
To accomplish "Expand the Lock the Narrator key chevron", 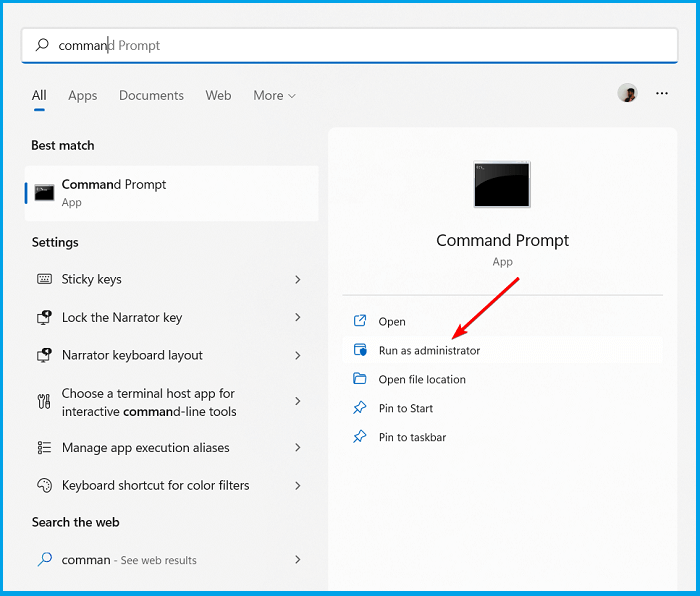I will 297,317.
